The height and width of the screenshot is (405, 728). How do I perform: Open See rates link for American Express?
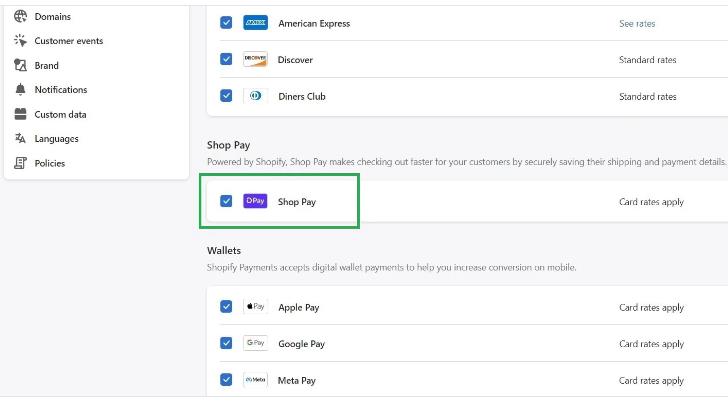[637, 24]
